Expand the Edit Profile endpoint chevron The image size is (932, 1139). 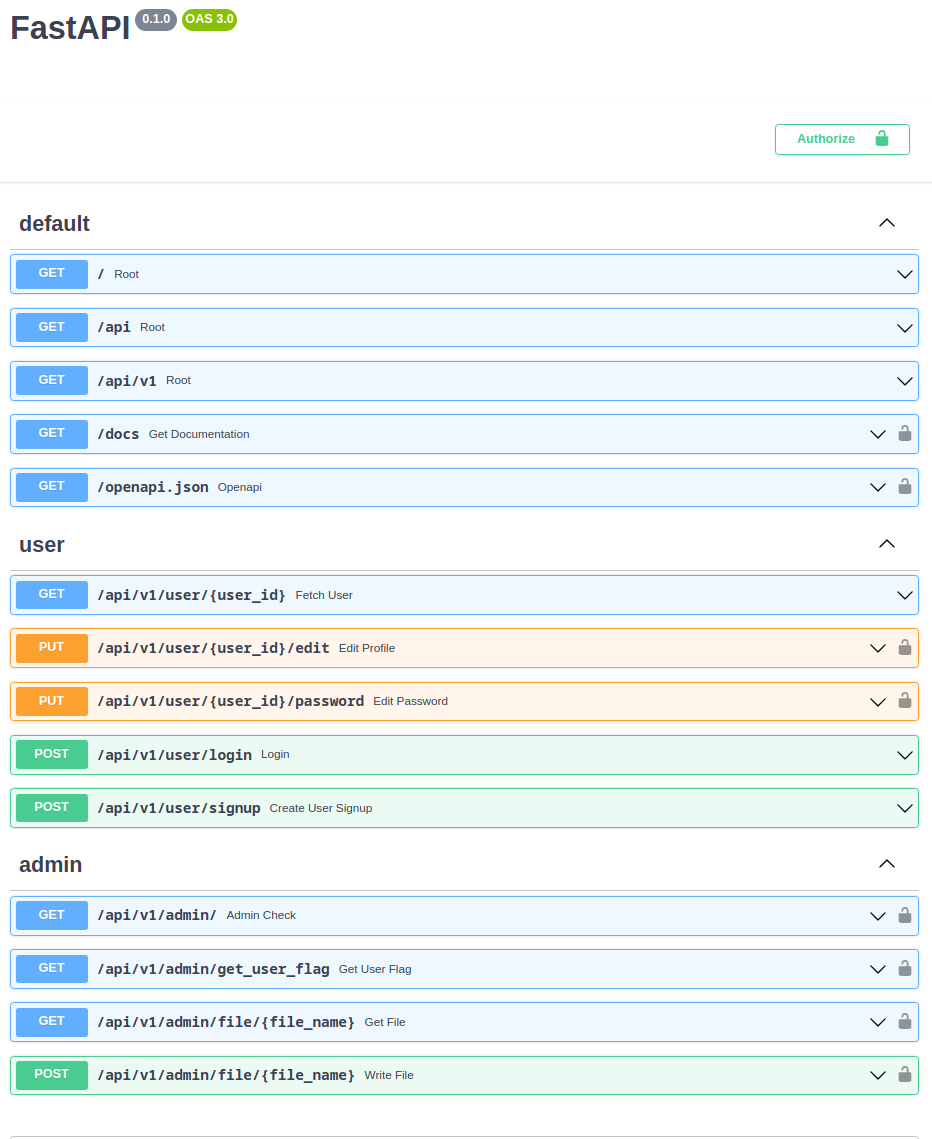[x=878, y=649]
